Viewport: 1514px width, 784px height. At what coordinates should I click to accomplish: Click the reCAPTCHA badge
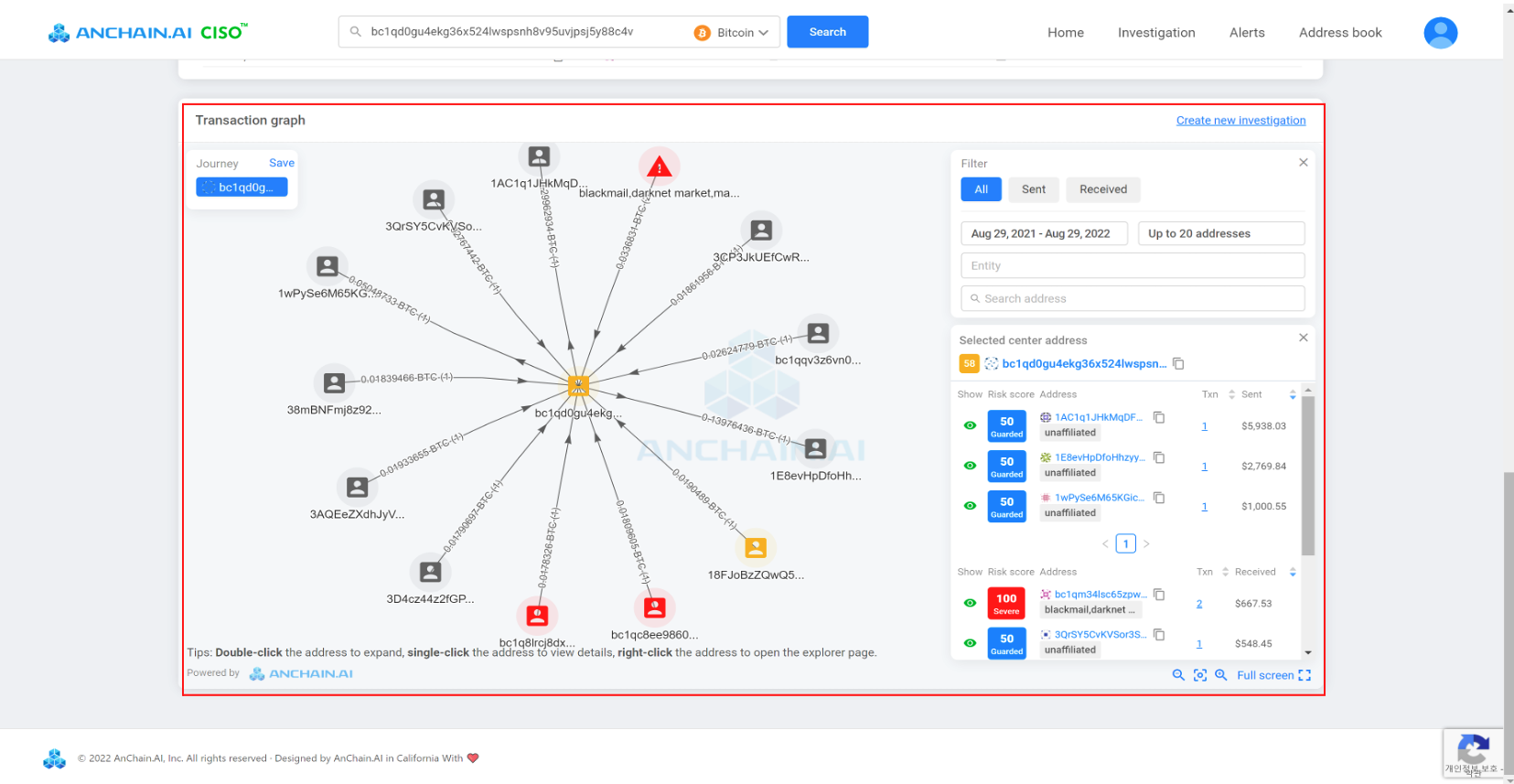[1472, 753]
